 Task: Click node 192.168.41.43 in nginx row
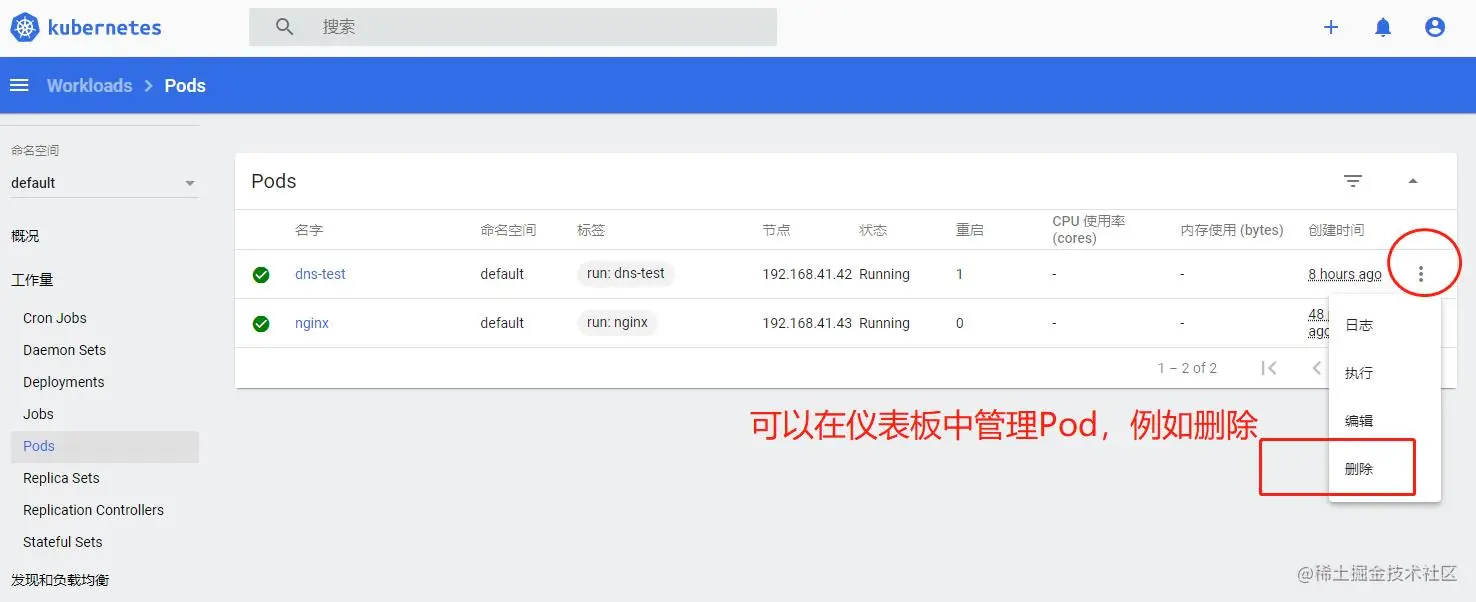pos(807,323)
